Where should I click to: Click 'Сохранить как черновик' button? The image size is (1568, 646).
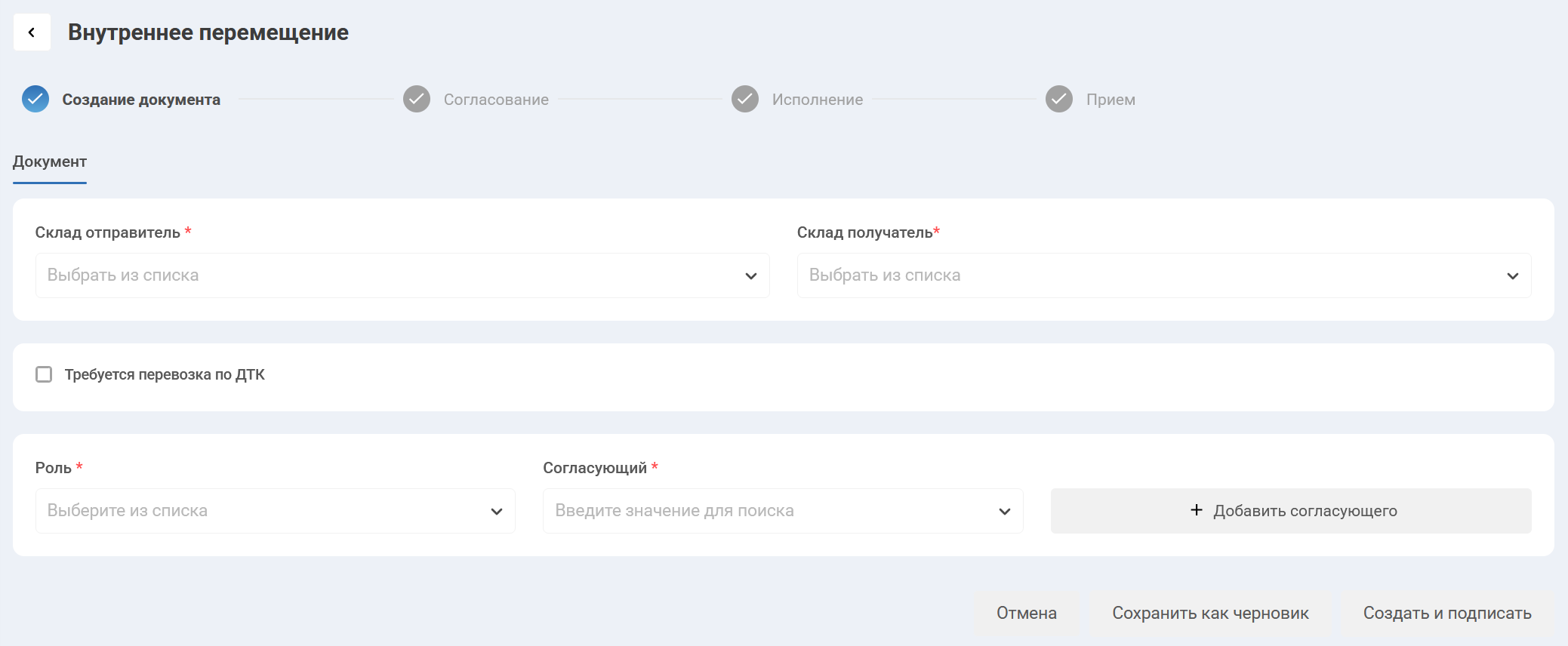[1210, 613]
